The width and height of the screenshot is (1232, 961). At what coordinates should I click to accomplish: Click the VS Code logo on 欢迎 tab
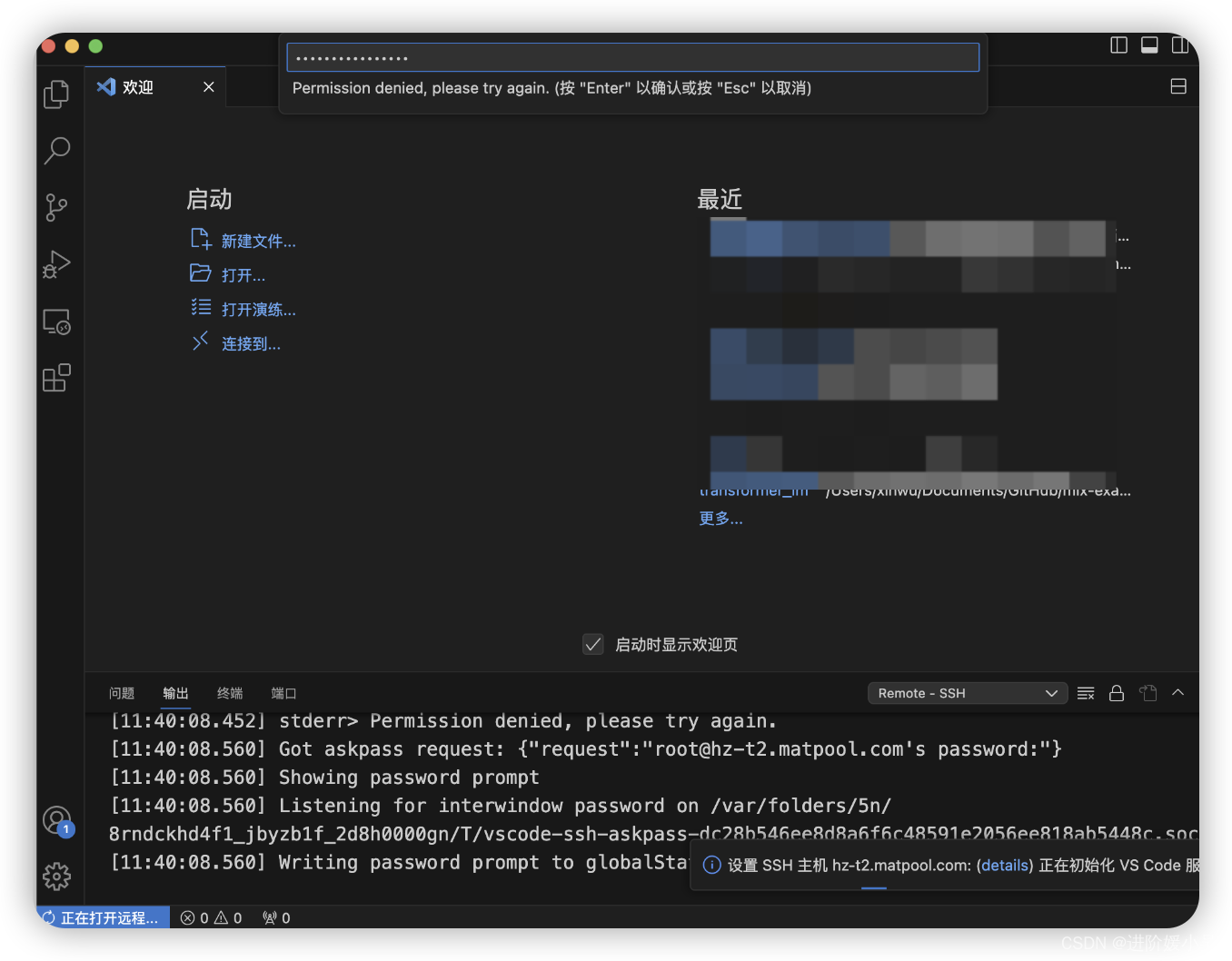pyautogui.click(x=106, y=86)
